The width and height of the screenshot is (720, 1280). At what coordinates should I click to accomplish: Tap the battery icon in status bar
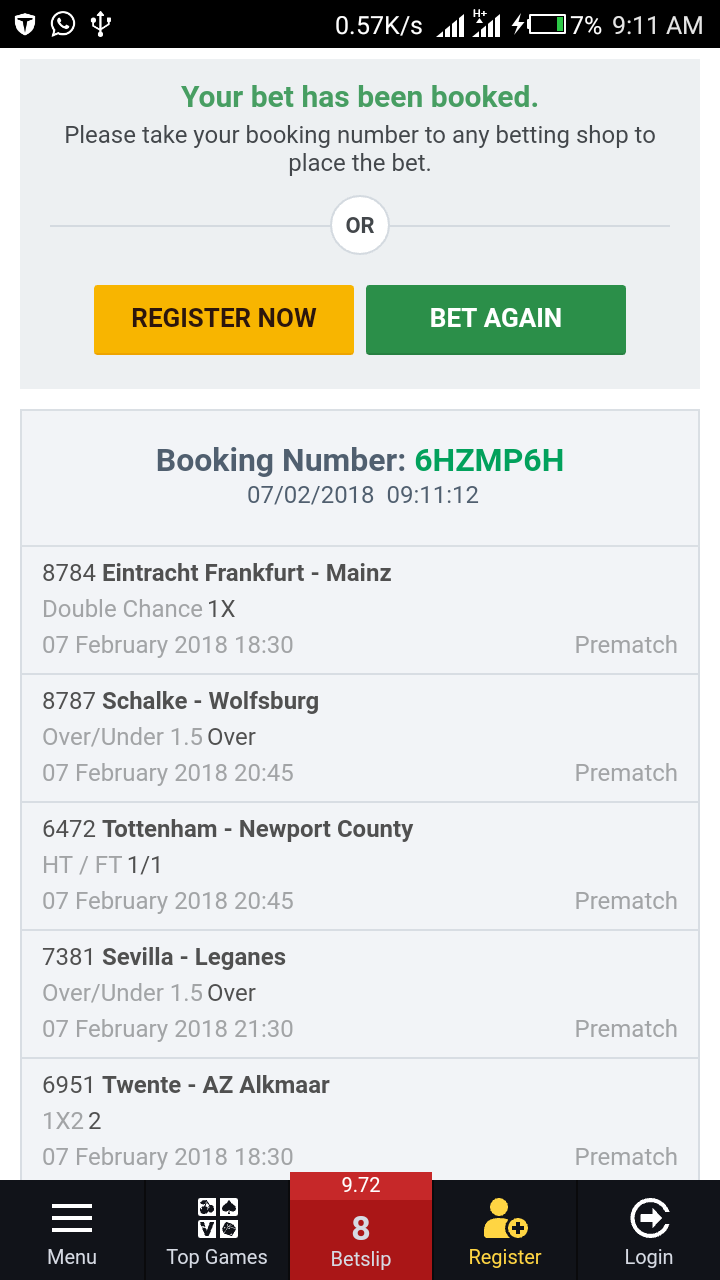546,24
